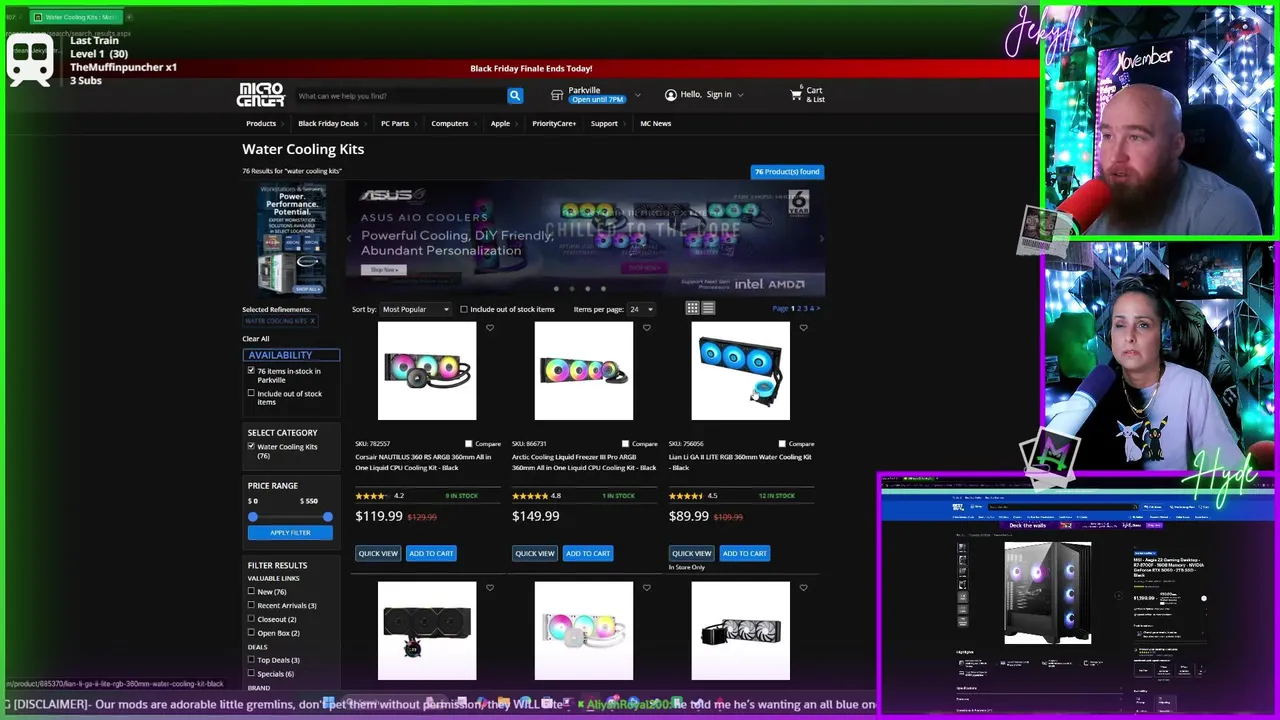Open PriorityCare+ nav item

tap(554, 123)
